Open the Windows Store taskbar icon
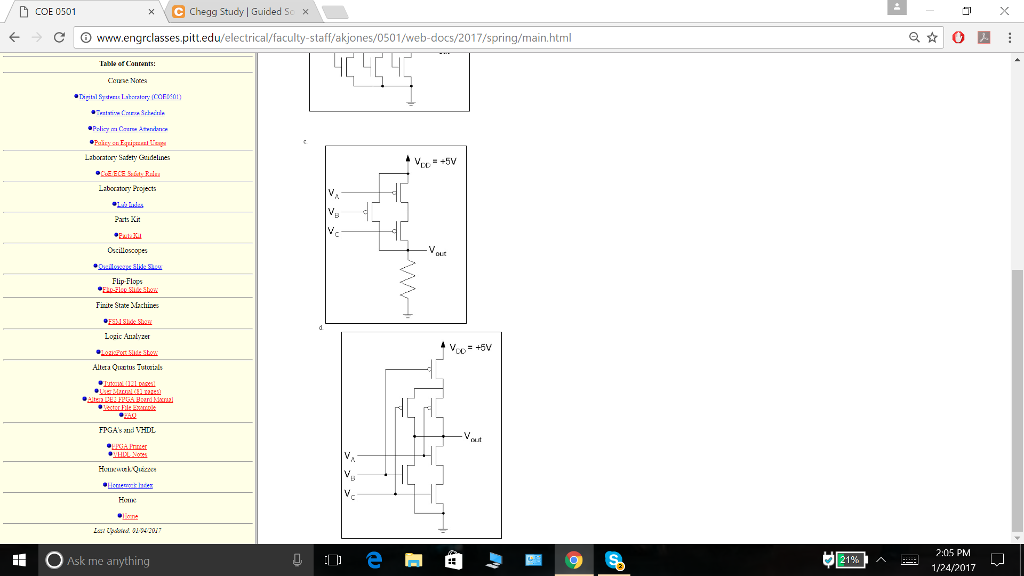The image size is (1024, 576). [453, 560]
